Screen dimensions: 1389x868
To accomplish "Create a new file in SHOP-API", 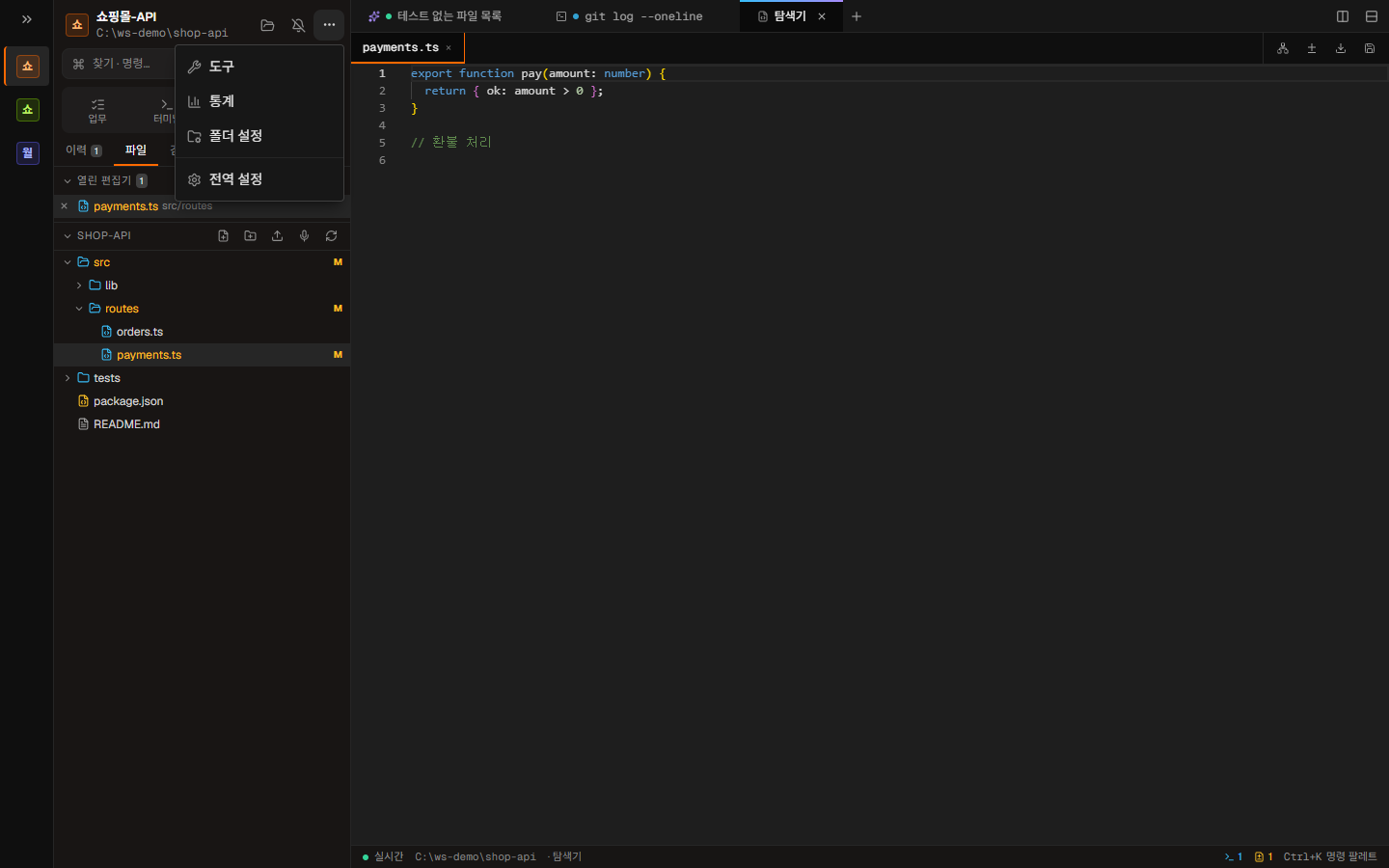I will (223, 235).
